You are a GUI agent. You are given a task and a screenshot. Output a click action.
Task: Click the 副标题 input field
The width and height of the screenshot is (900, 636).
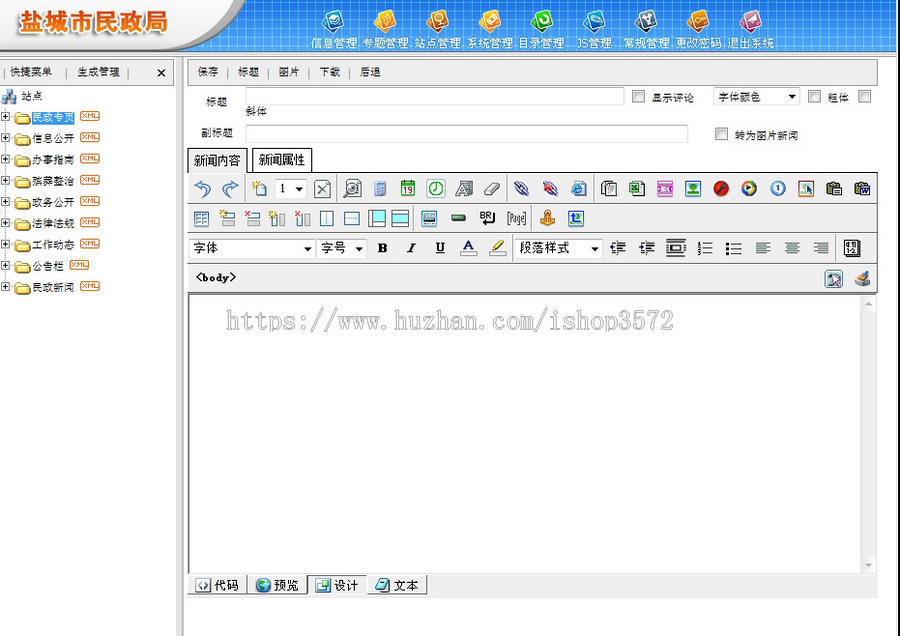click(466, 134)
